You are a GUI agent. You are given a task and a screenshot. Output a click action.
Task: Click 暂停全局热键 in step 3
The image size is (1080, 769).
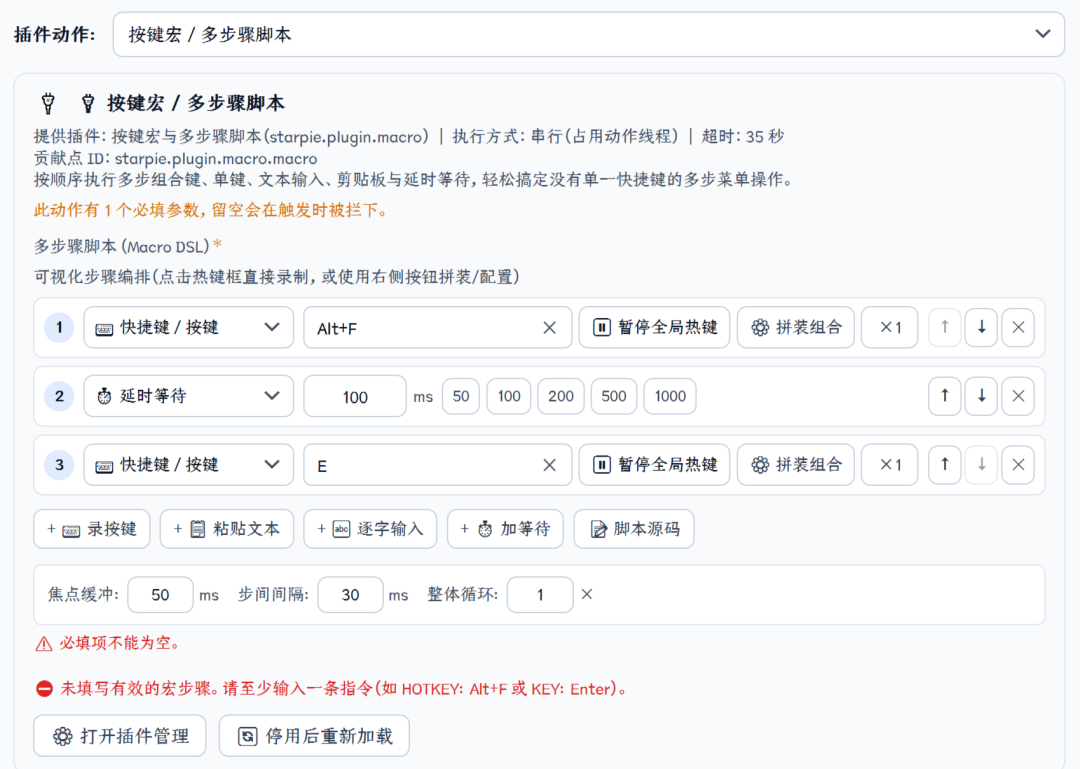[654, 465]
